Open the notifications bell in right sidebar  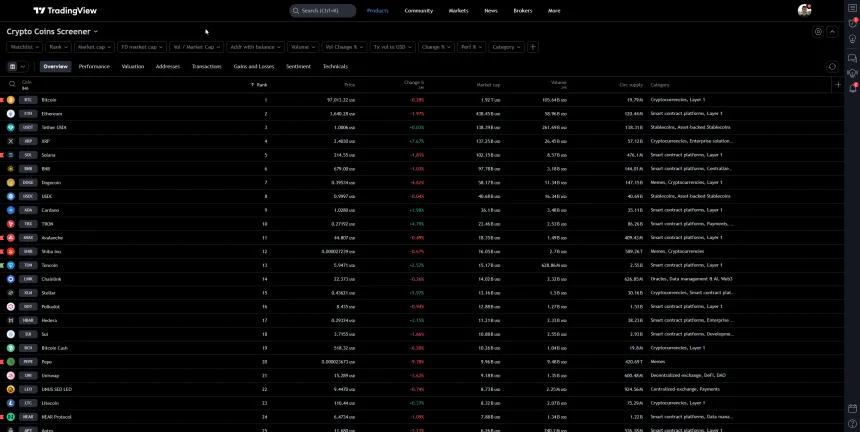852,88
